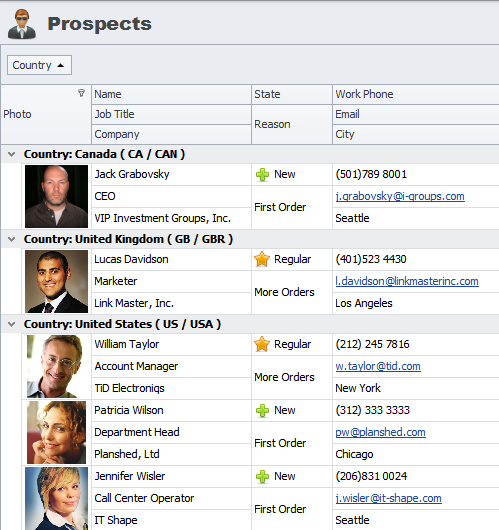Open the pw@planshed.com email link
The height and width of the screenshot is (530, 499).
click(380, 432)
